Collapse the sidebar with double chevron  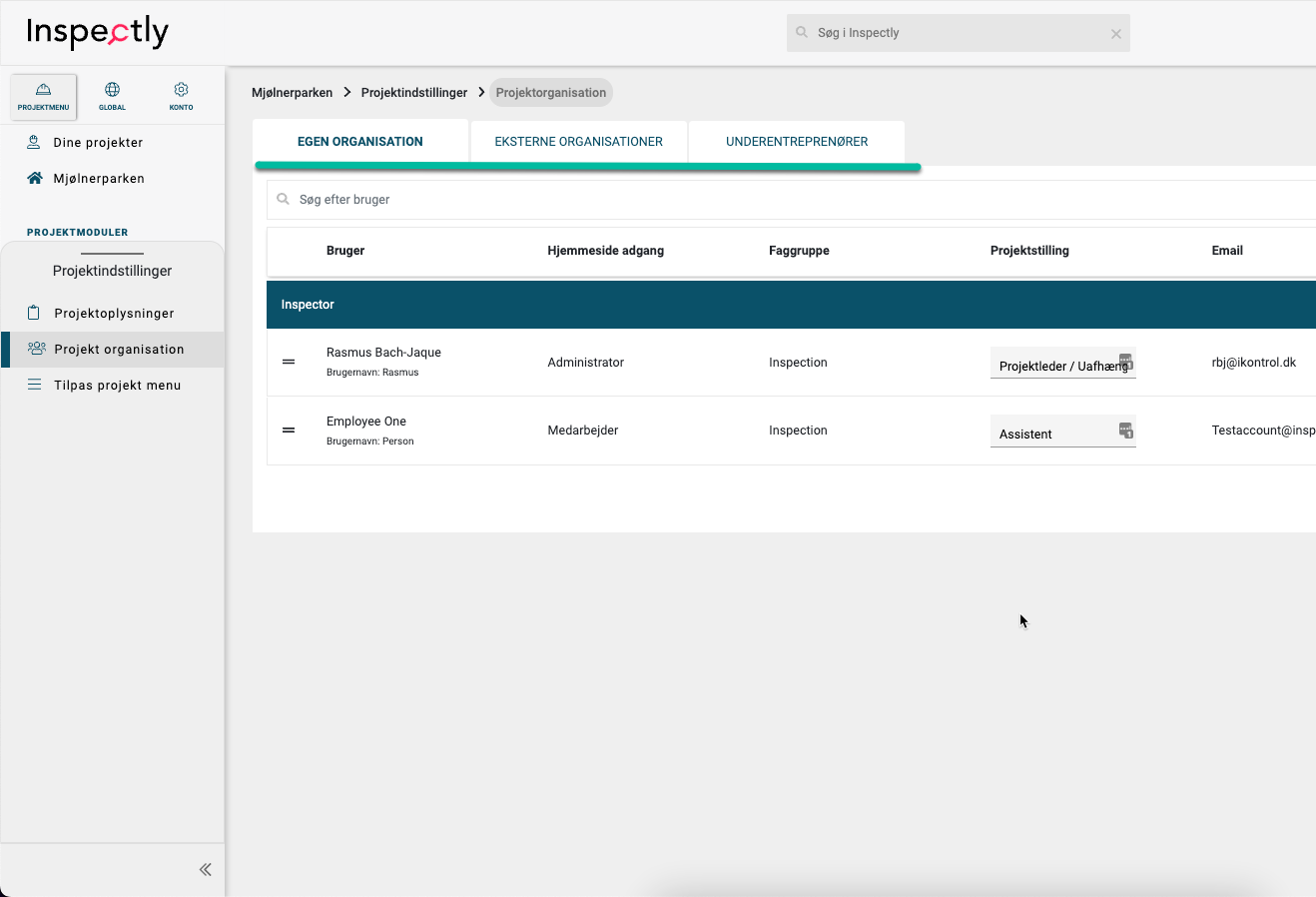point(206,869)
